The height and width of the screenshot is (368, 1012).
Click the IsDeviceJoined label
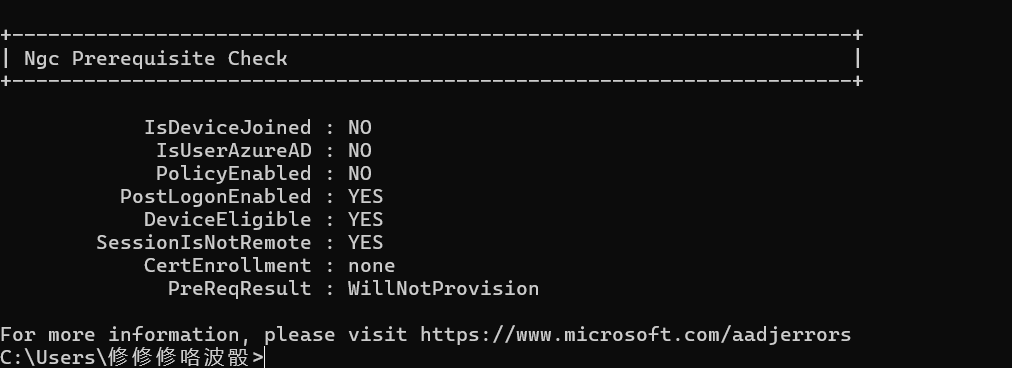pos(227,127)
